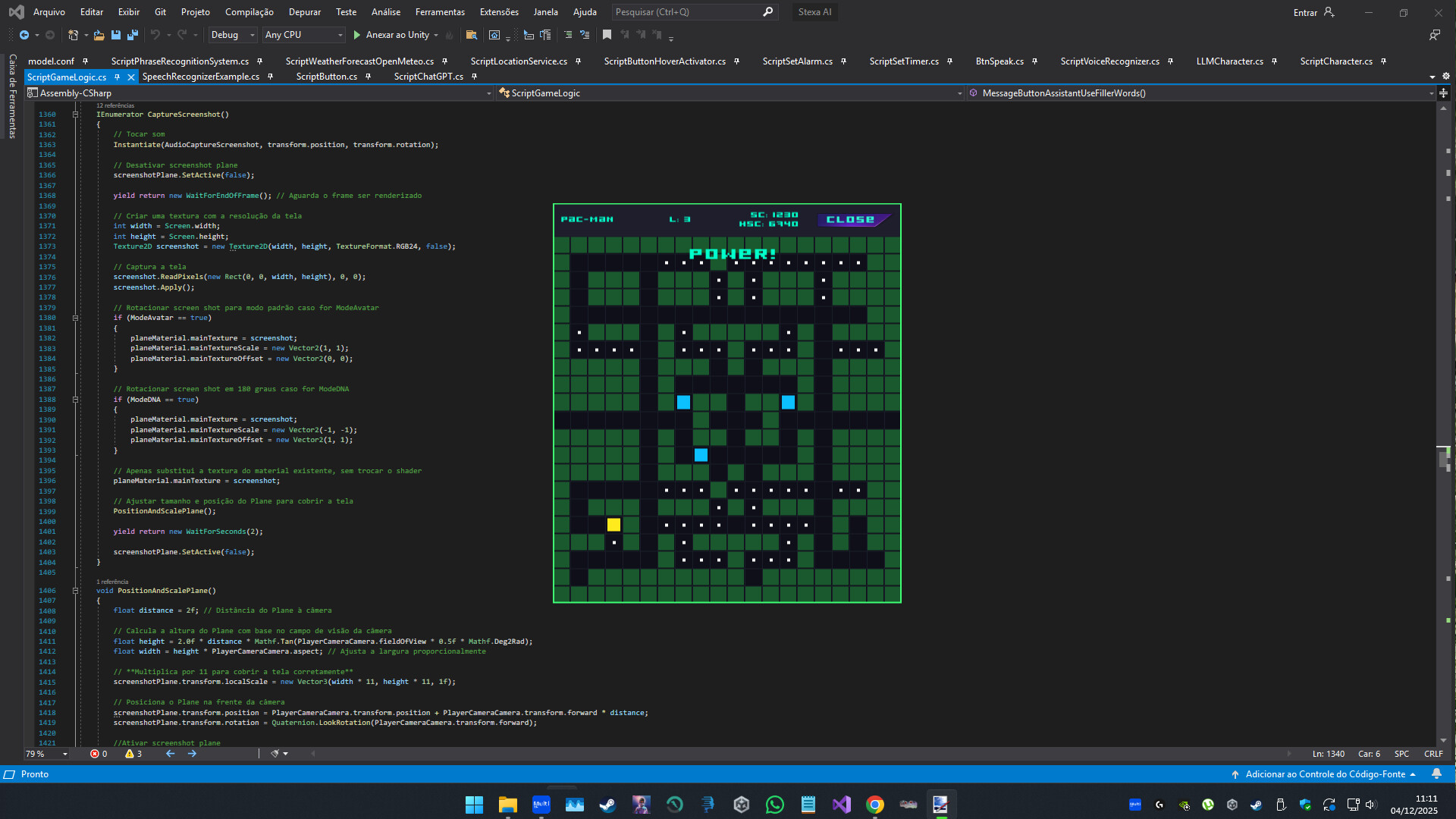Unpin the ScriptSetAlarm.cs tab
This screenshot has width=1456, height=819.
point(842,61)
